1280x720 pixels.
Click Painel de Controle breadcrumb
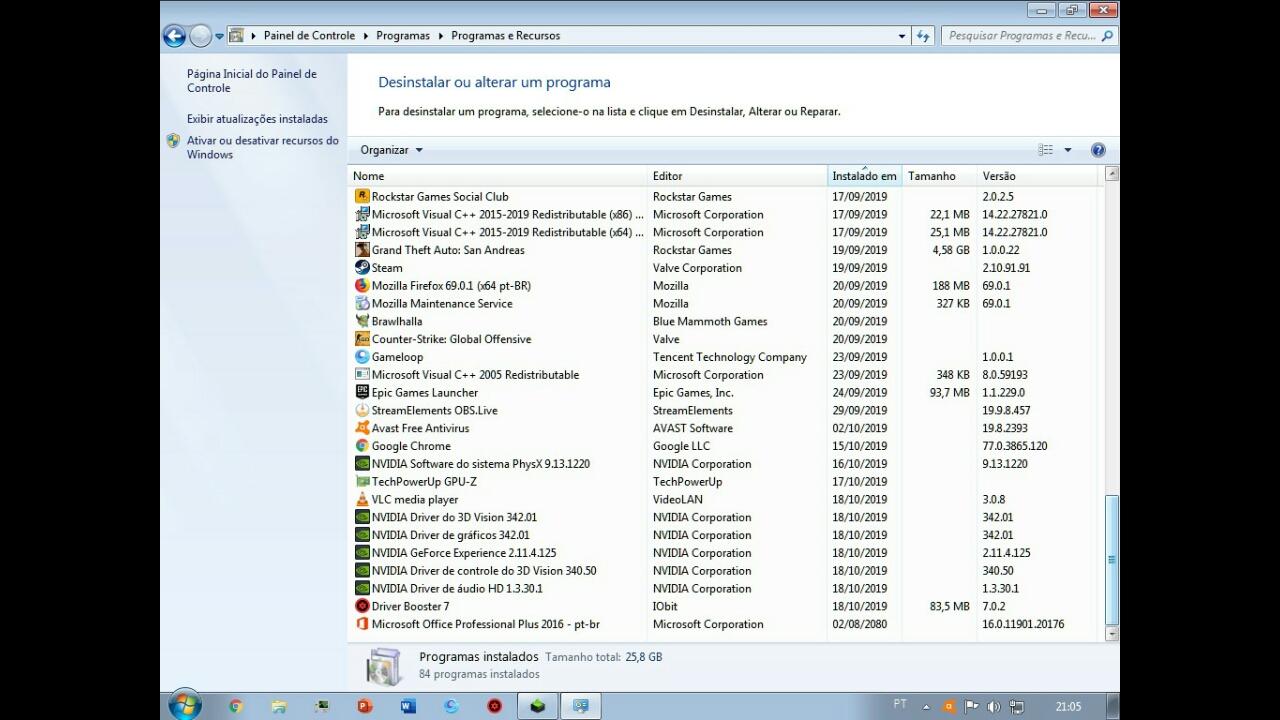coord(309,36)
